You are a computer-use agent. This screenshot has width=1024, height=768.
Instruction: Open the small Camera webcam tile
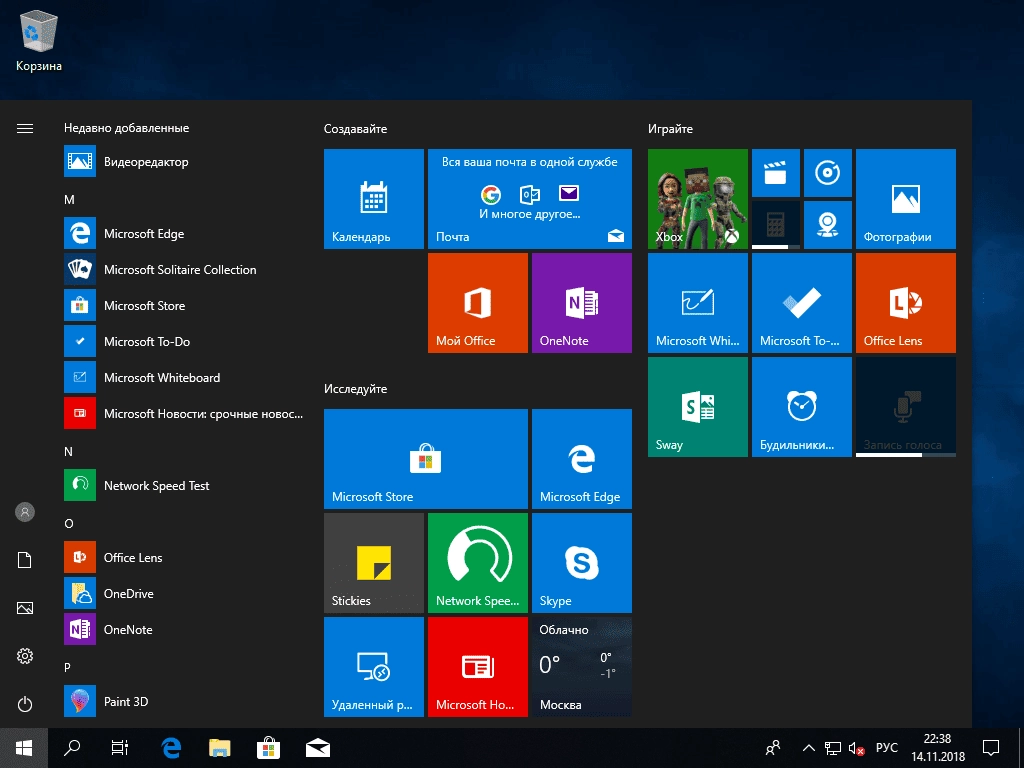(x=827, y=225)
